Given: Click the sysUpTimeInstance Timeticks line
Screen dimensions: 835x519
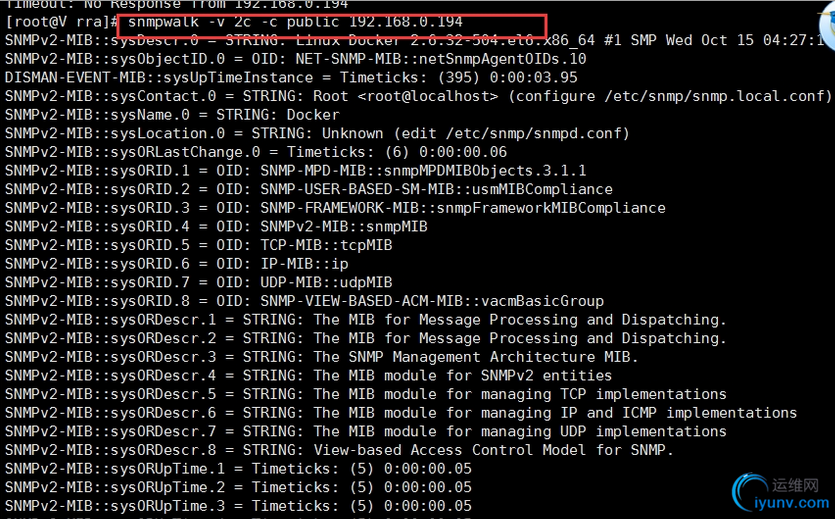Looking at the screenshot, I should coord(291,78).
